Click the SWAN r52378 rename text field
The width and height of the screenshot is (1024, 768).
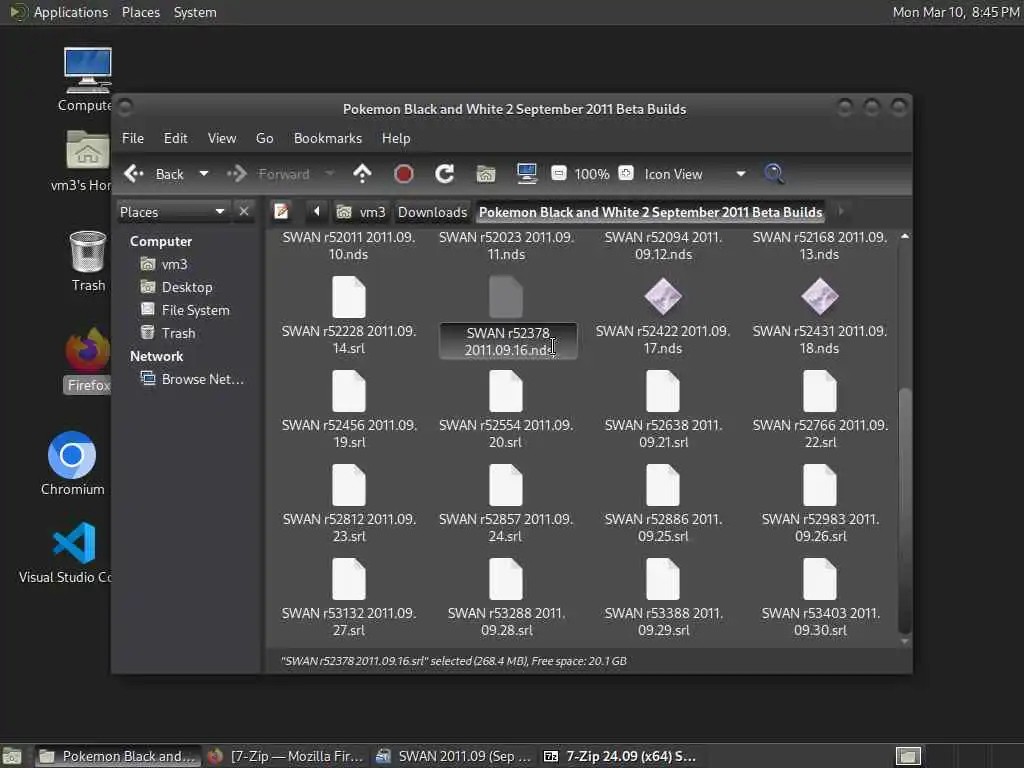[x=508, y=342]
